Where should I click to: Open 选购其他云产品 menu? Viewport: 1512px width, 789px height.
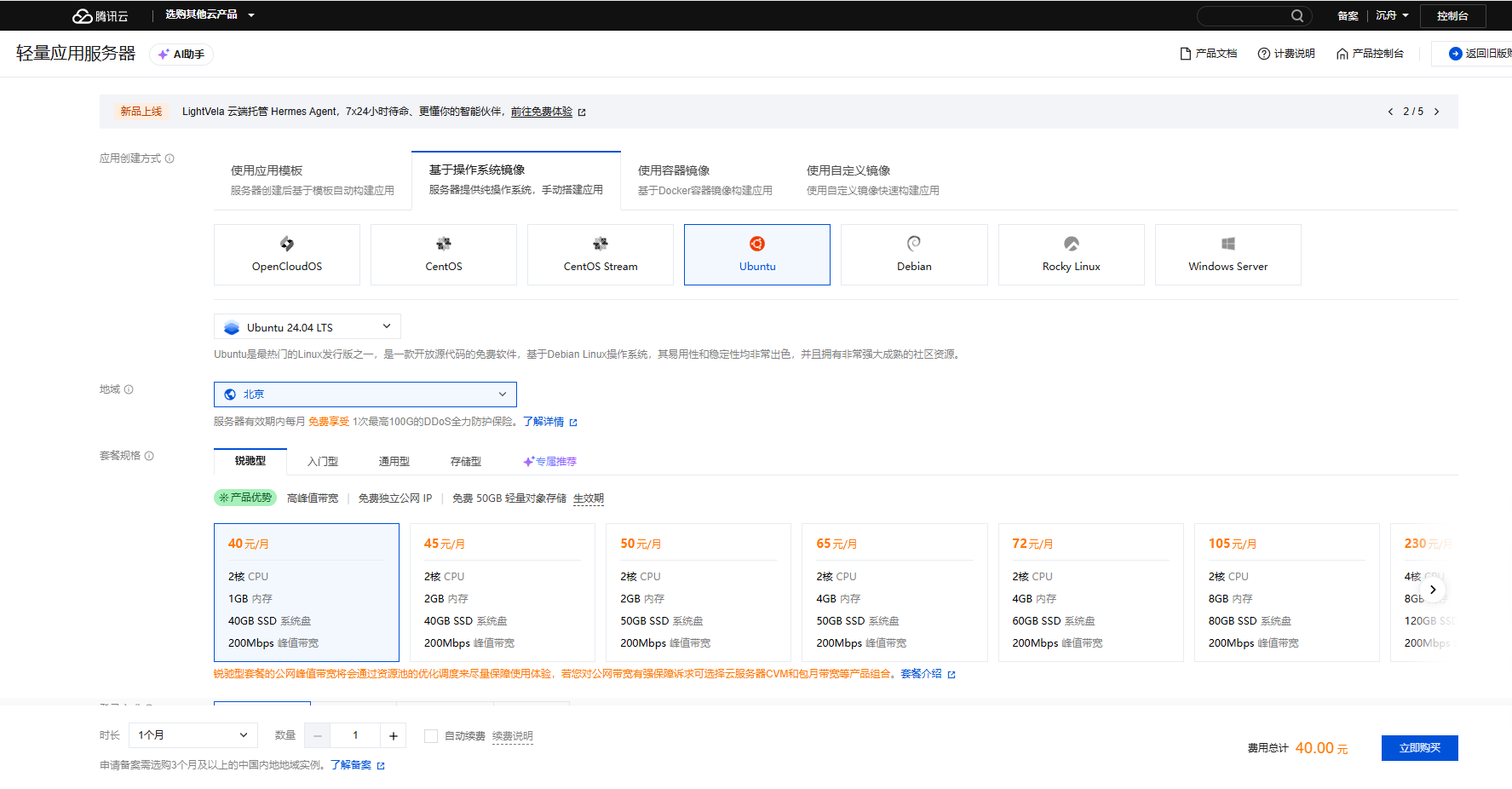click(x=210, y=14)
